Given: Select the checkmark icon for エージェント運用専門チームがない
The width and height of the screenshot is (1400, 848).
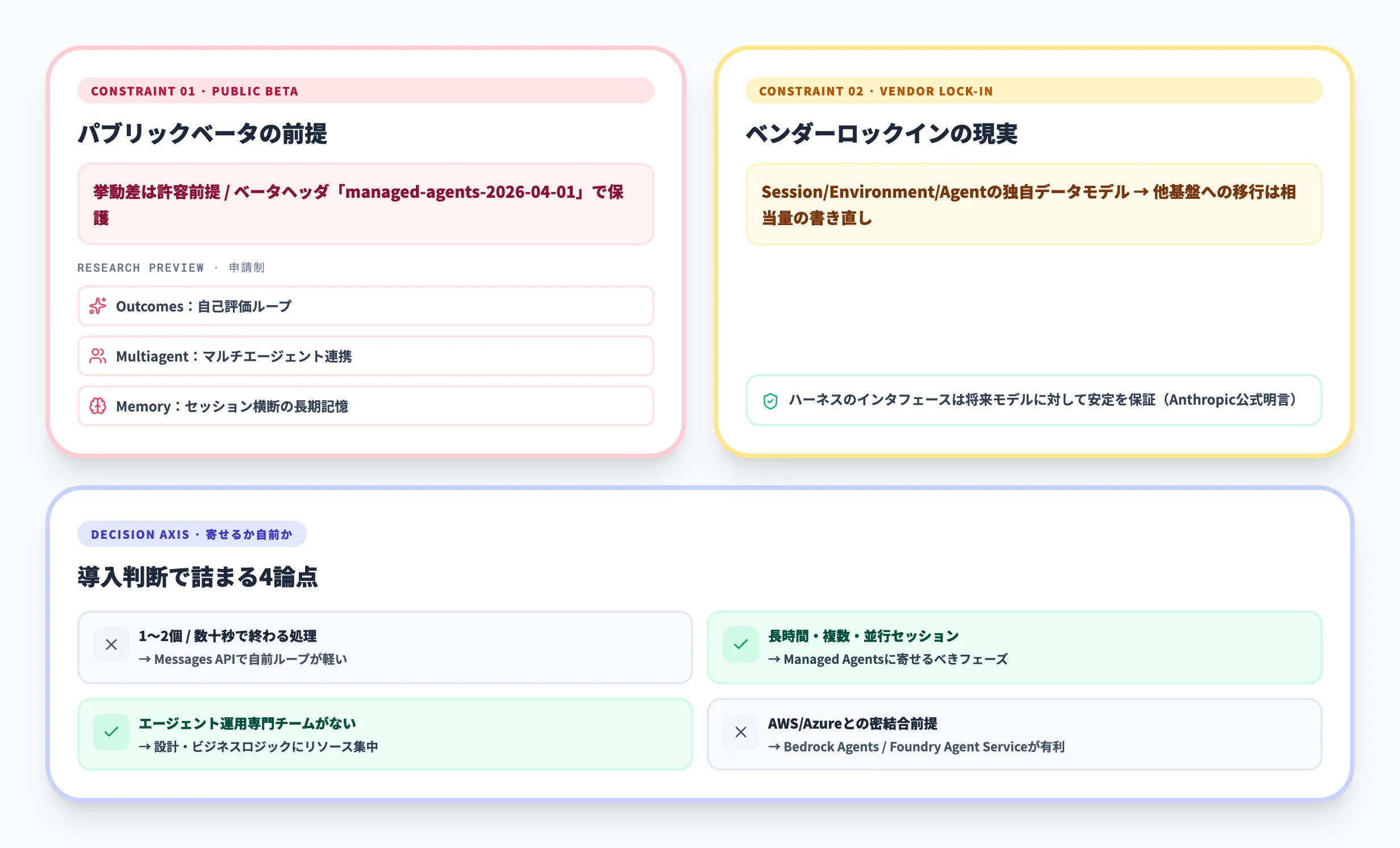Looking at the screenshot, I should point(111,733).
